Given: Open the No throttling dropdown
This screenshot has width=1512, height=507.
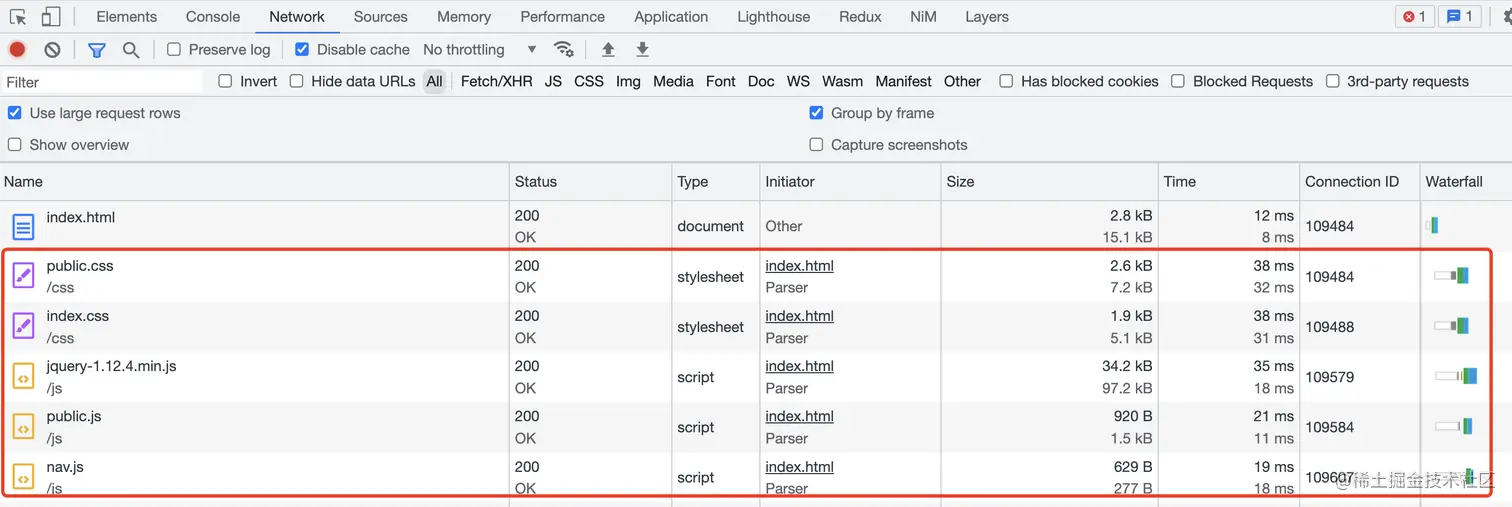Looking at the screenshot, I should point(479,49).
